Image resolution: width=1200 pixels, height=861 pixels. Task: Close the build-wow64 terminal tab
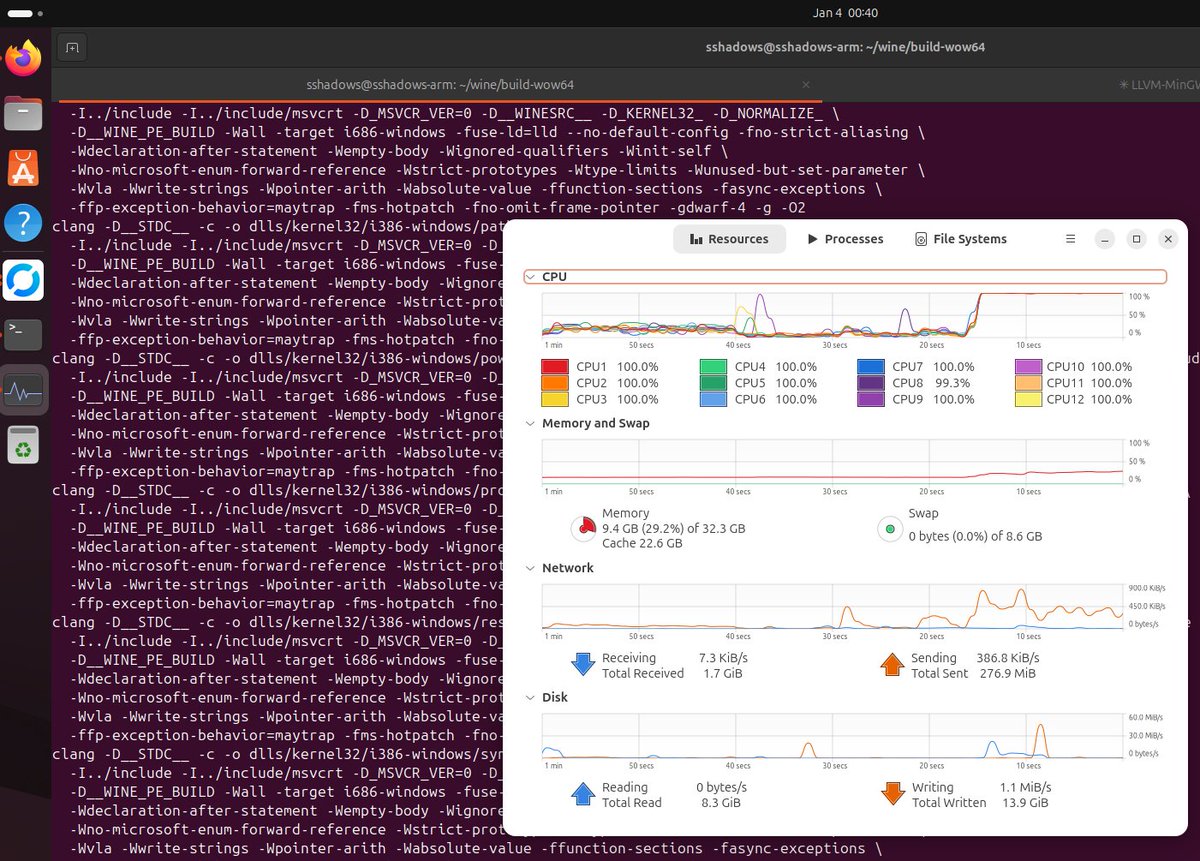click(806, 85)
